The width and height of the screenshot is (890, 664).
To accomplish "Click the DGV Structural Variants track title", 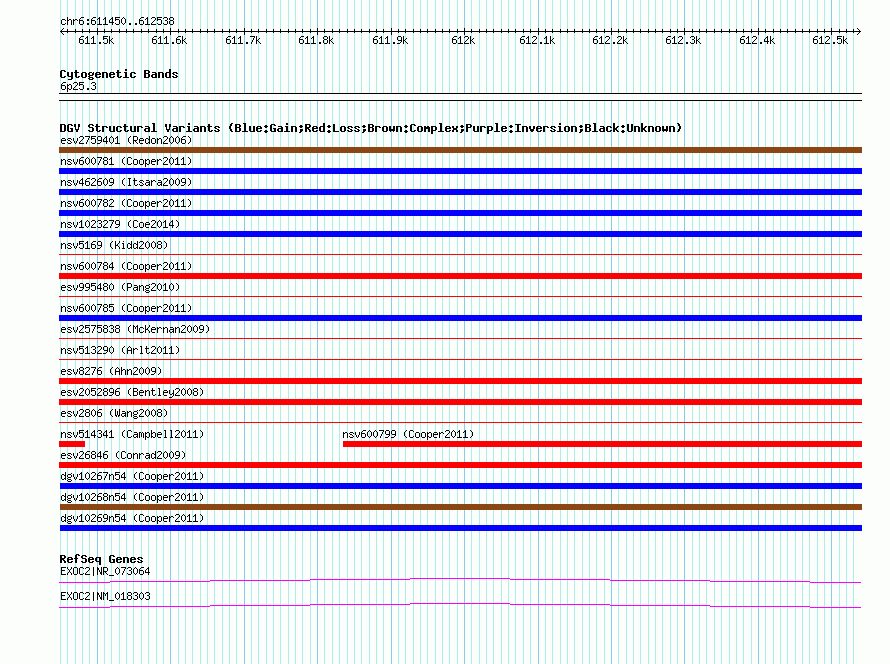I will click(x=371, y=128).
